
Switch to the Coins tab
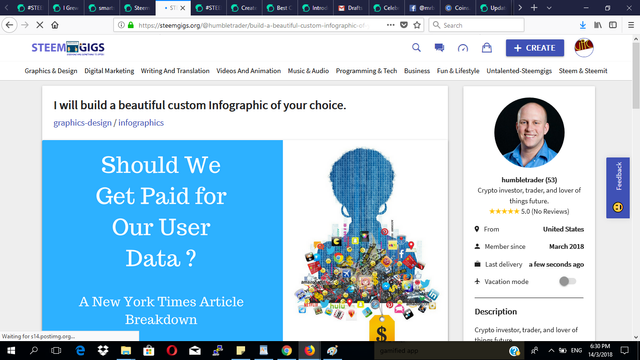(458, 8)
